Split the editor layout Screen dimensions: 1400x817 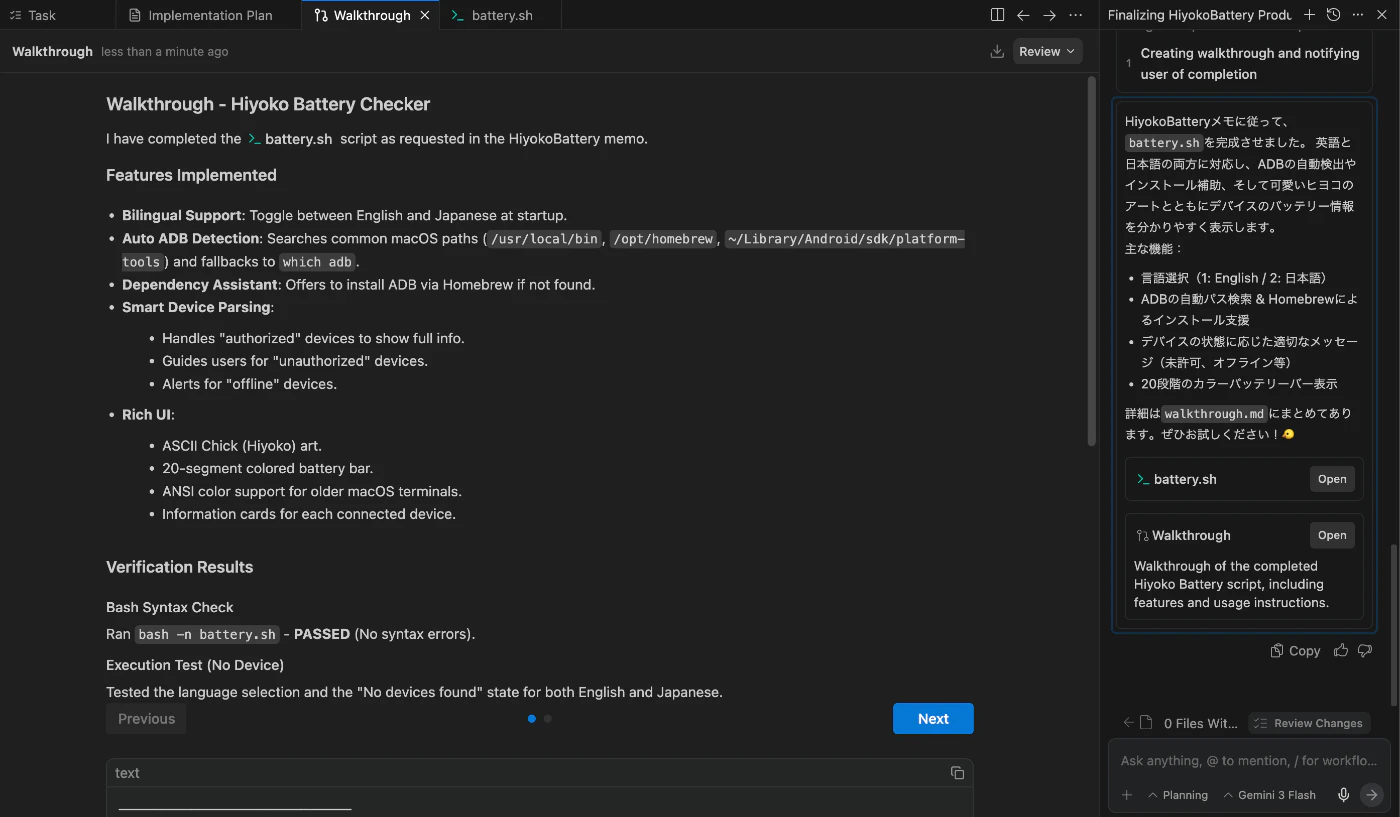[997, 15]
